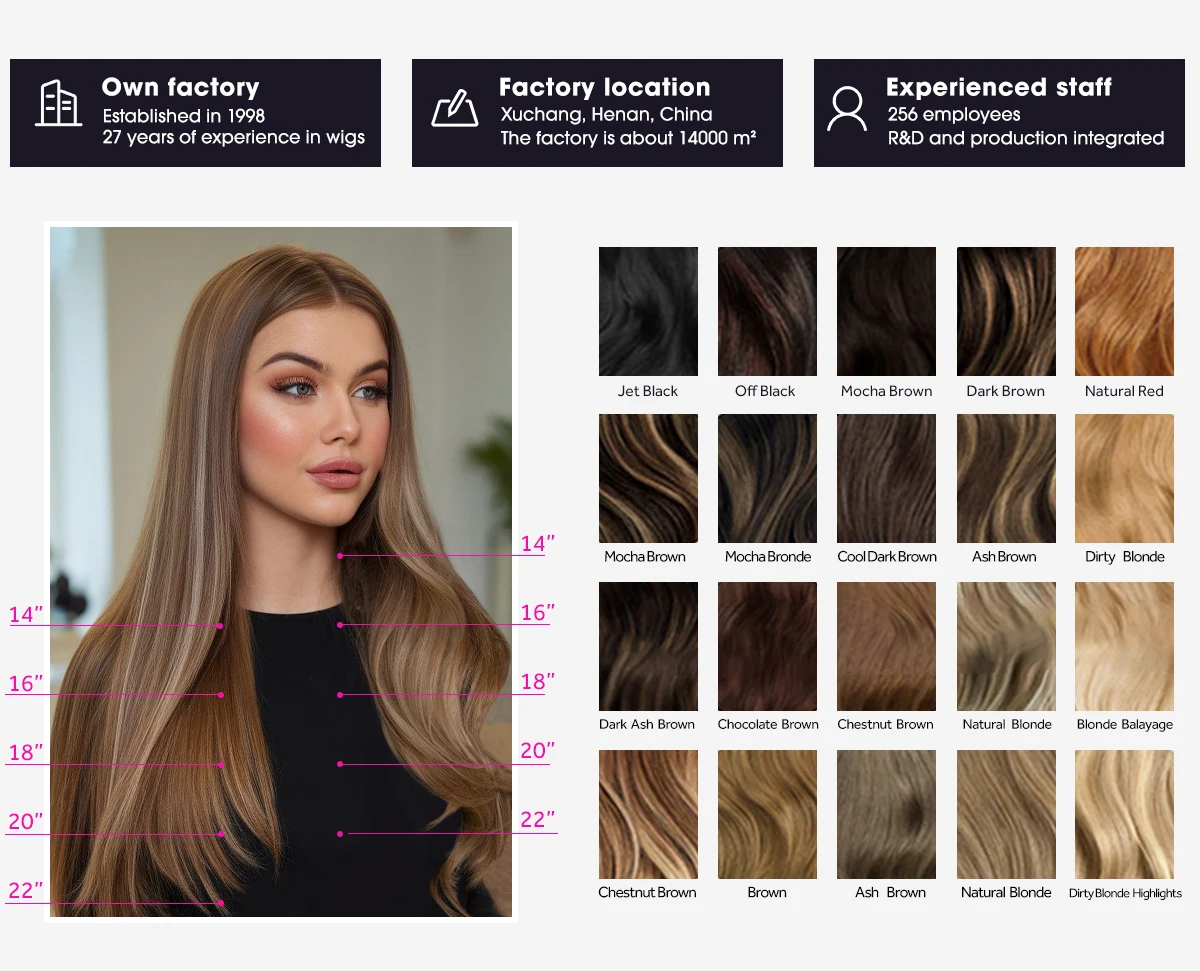Click the "Experienced staff" heading
The height and width of the screenshot is (971, 1200).
pos(999,87)
